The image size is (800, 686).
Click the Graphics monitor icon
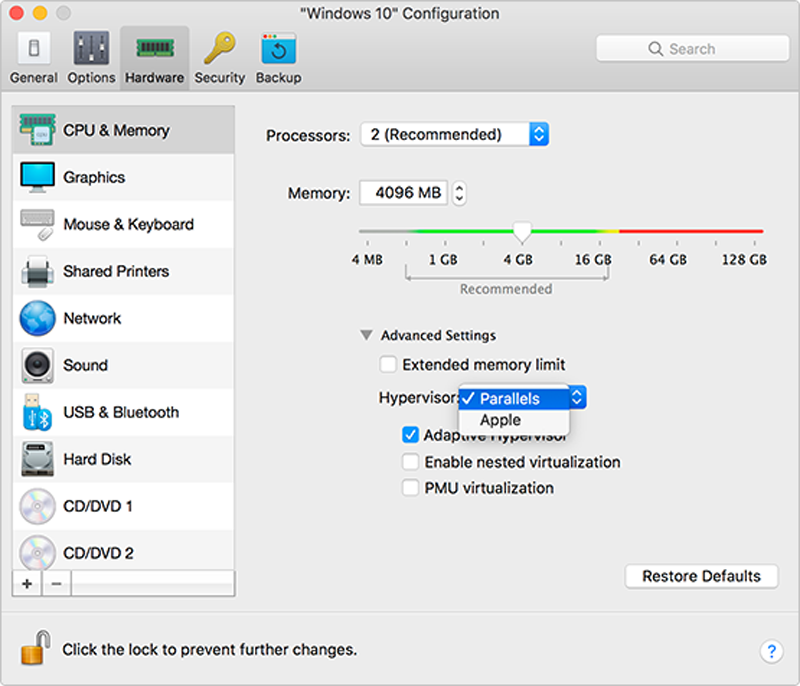[x=37, y=177]
